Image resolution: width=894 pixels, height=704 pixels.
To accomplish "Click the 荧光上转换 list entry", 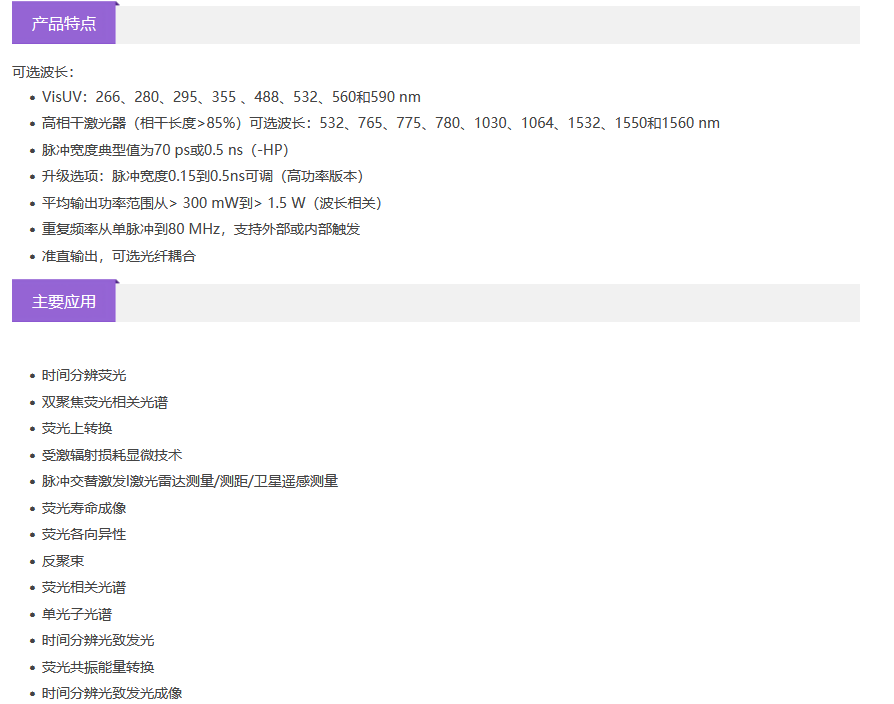I will (x=77, y=428).
